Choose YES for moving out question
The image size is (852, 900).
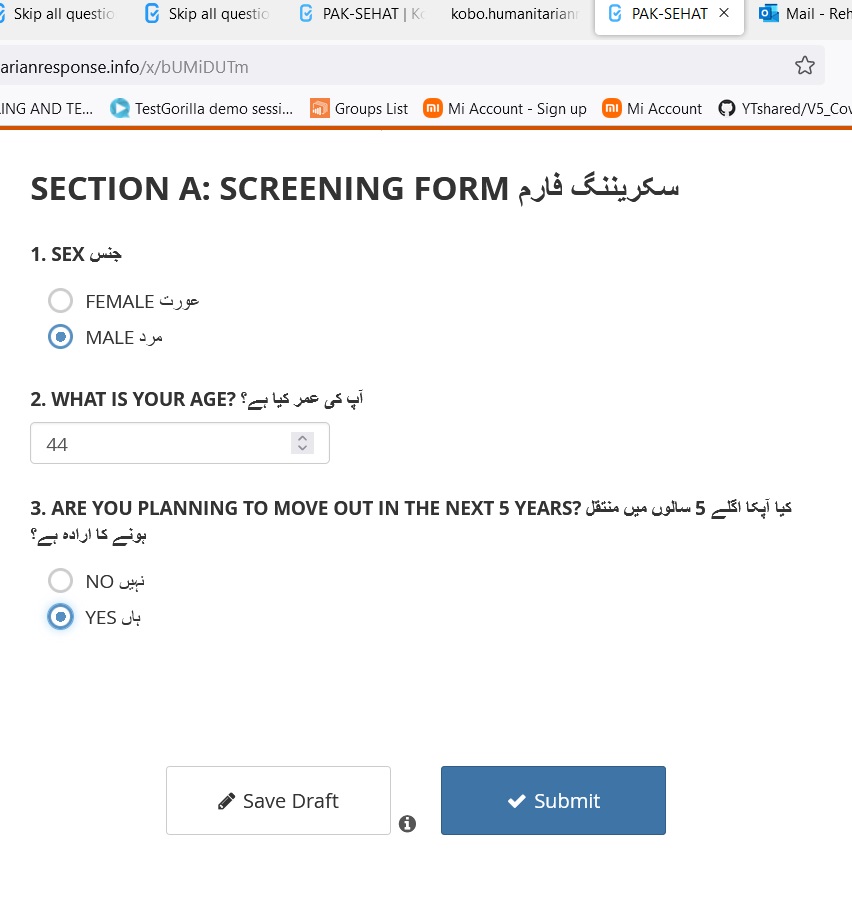[61, 617]
